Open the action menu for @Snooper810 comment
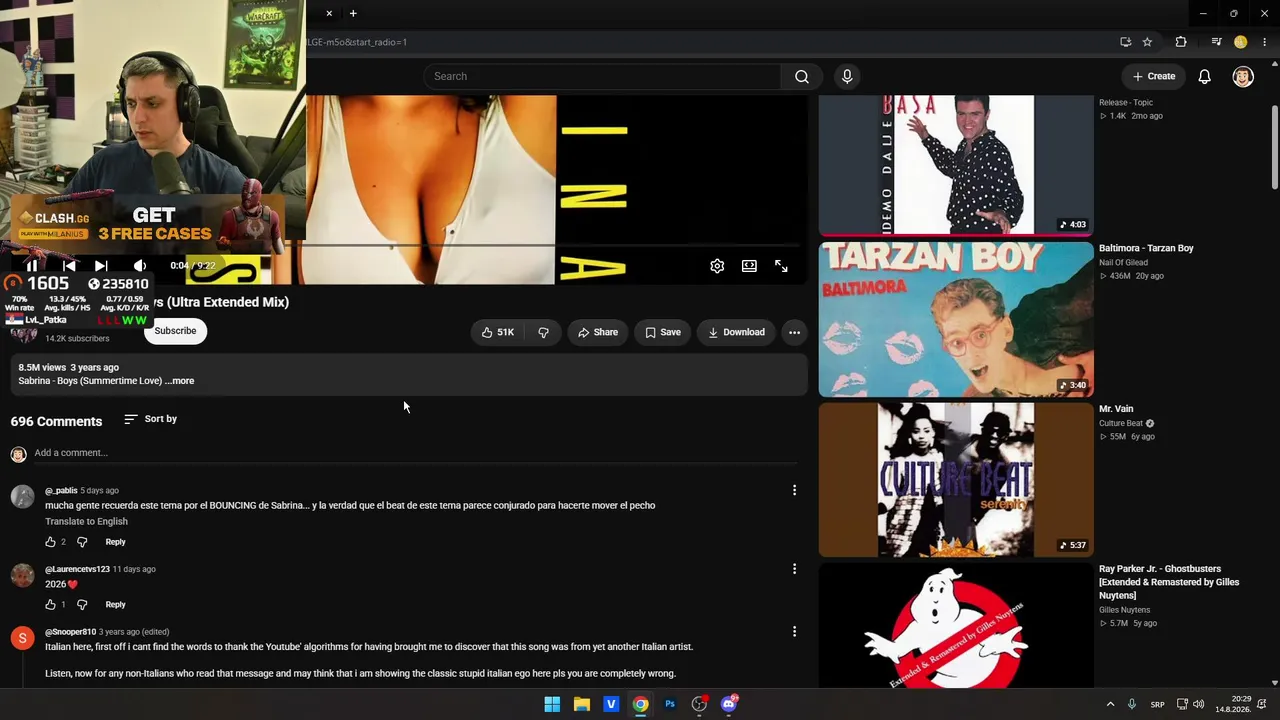This screenshot has width=1280, height=720. point(794,632)
